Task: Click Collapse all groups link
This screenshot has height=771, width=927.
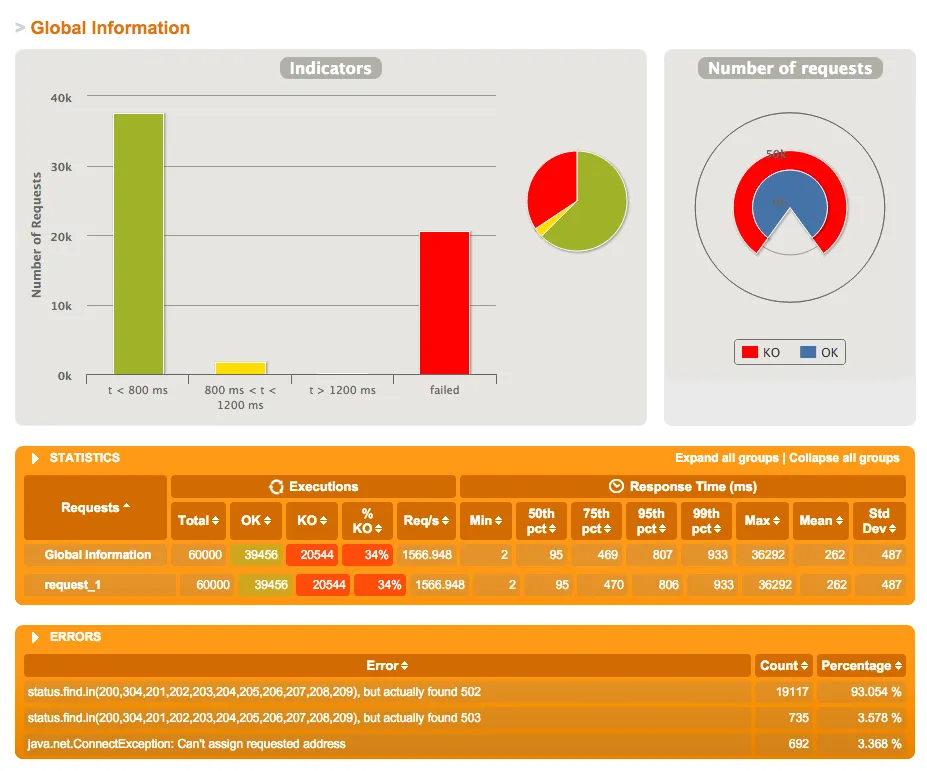Action: click(844, 458)
